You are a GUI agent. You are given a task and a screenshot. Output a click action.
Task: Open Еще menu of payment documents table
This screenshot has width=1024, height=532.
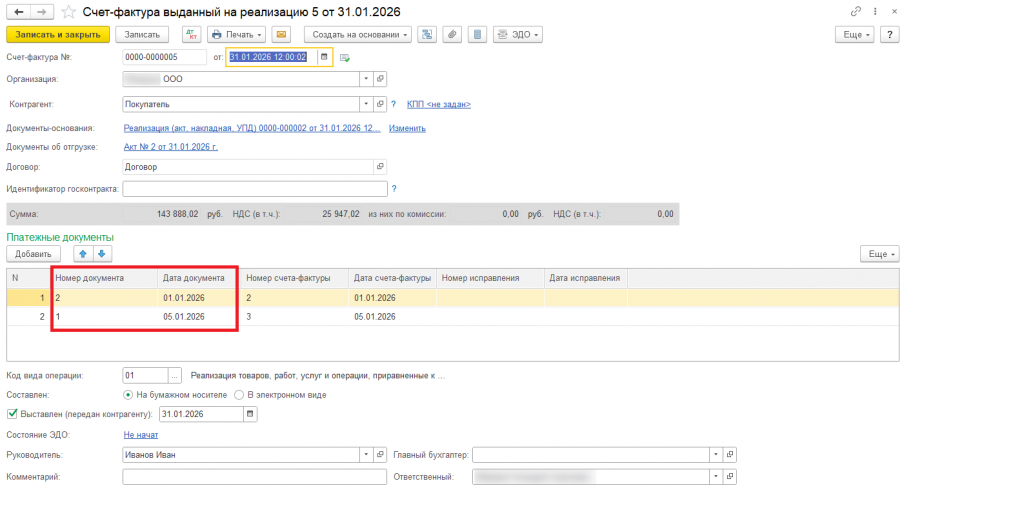[x=880, y=254]
